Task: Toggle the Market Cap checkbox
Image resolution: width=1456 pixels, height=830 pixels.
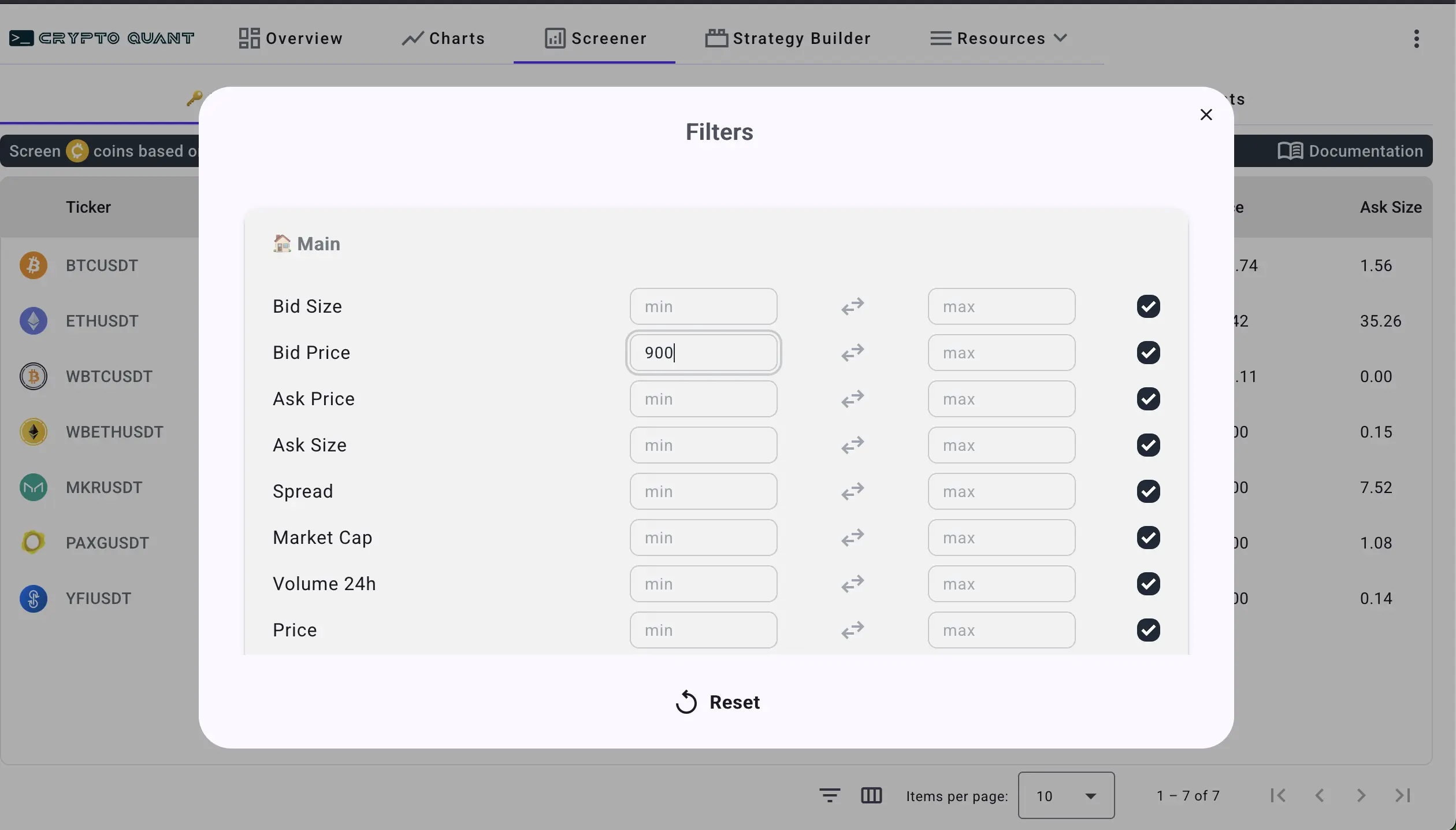Action: tap(1148, 538)
